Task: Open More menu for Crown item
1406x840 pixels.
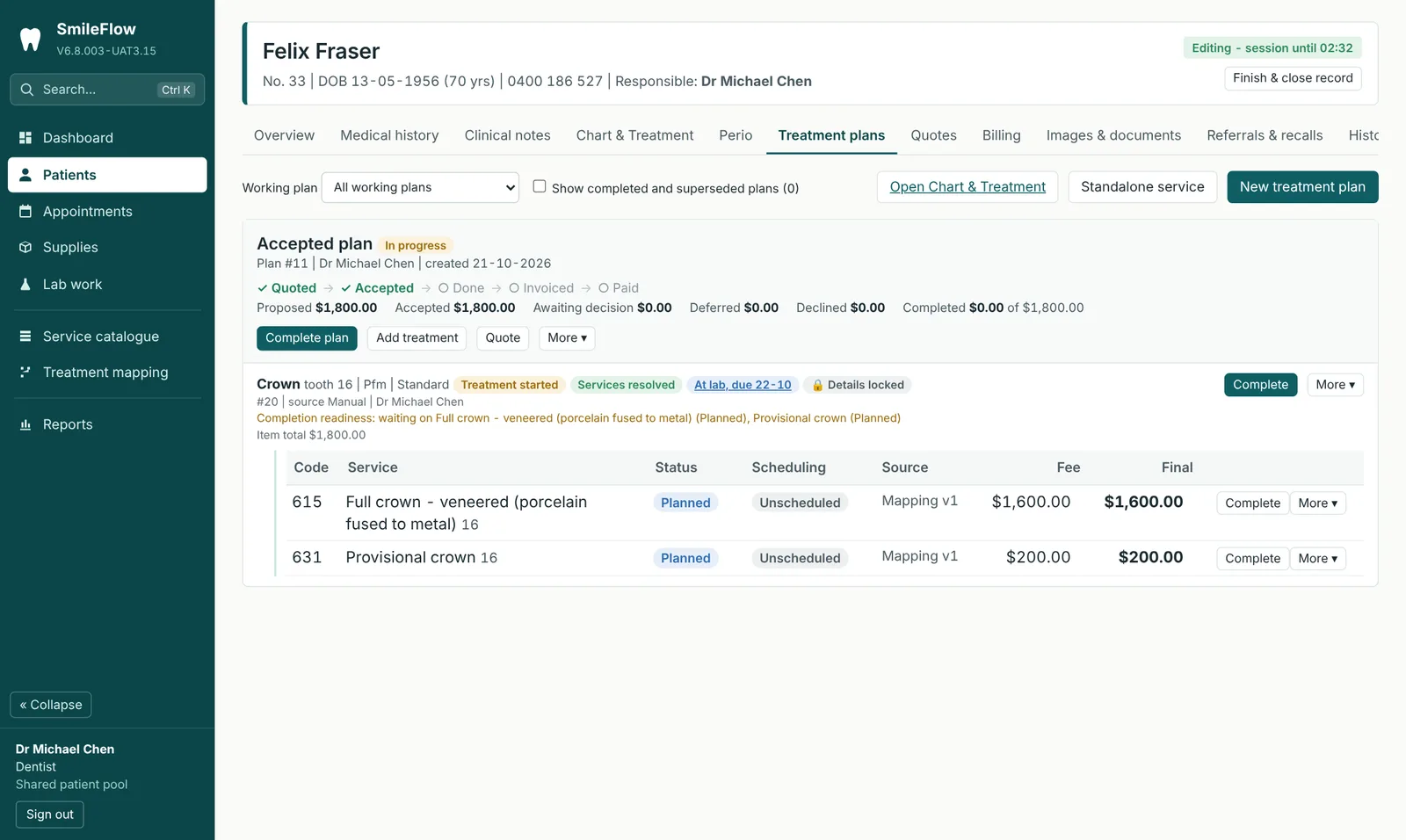Action: (x=1335, y=385)
